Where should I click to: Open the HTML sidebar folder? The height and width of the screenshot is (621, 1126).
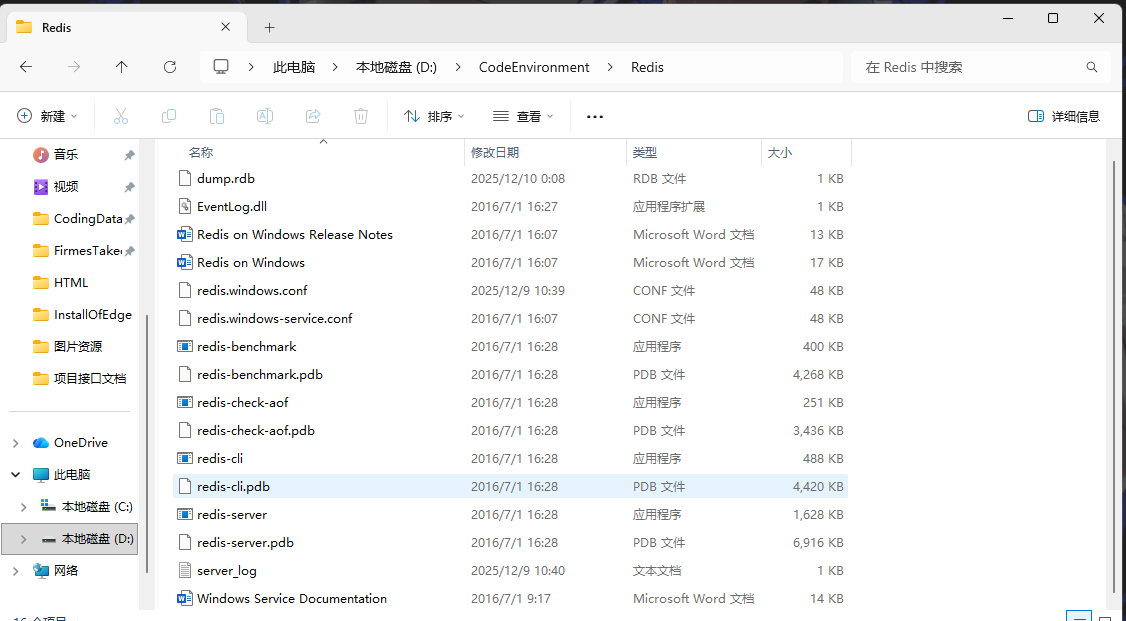pos(70,283)
